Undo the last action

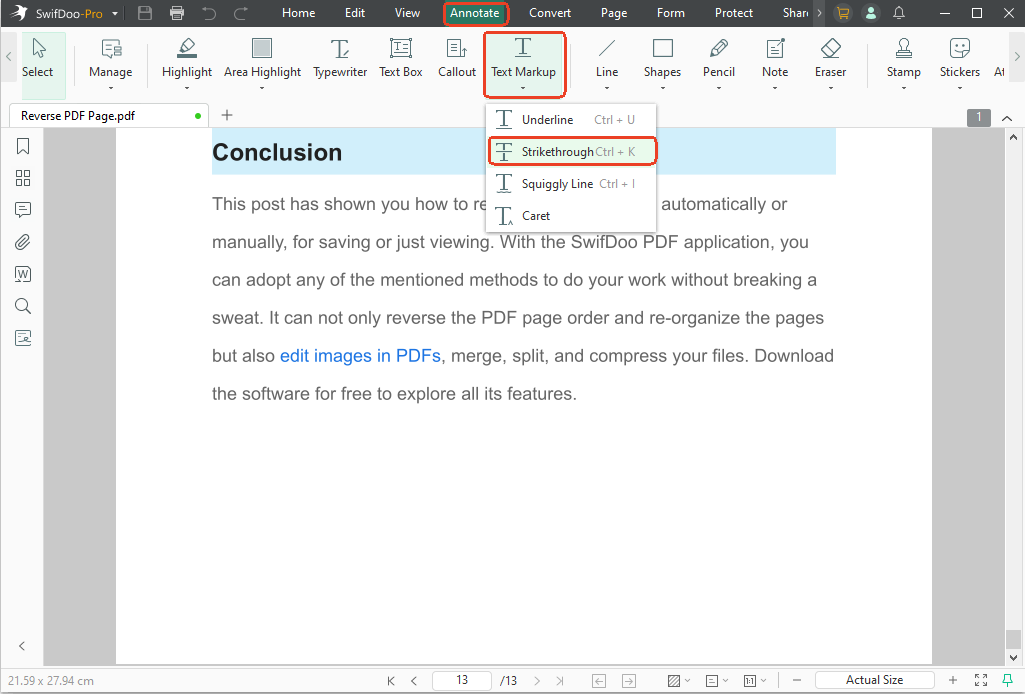[x=209, y=12]
